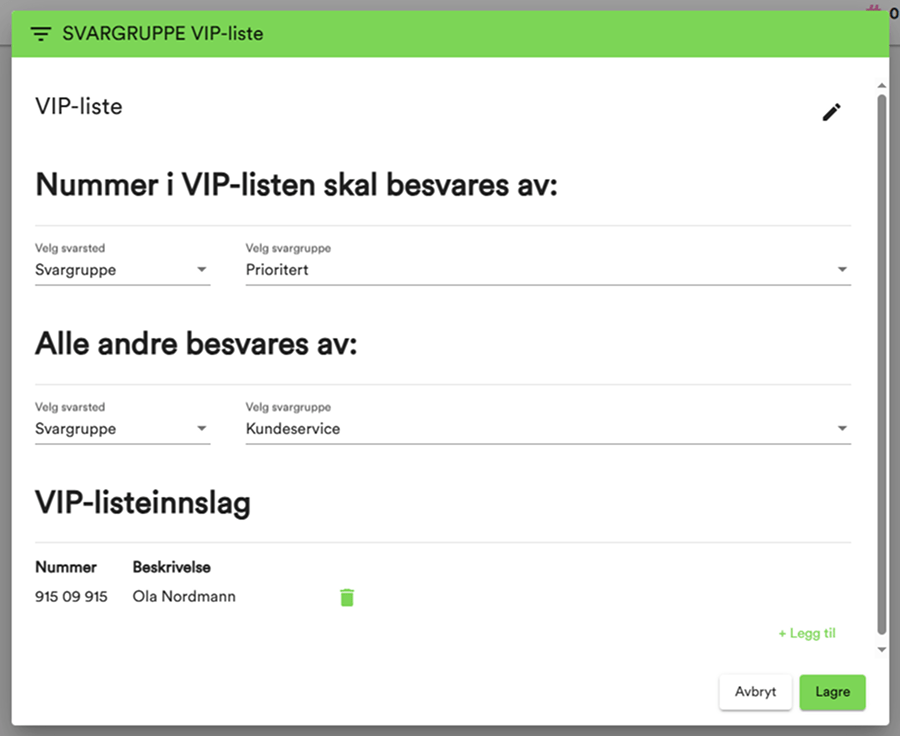This screenshot has height=736, width=900.
Task: Open the filter icon in the green header
Action: coord(40,33)
